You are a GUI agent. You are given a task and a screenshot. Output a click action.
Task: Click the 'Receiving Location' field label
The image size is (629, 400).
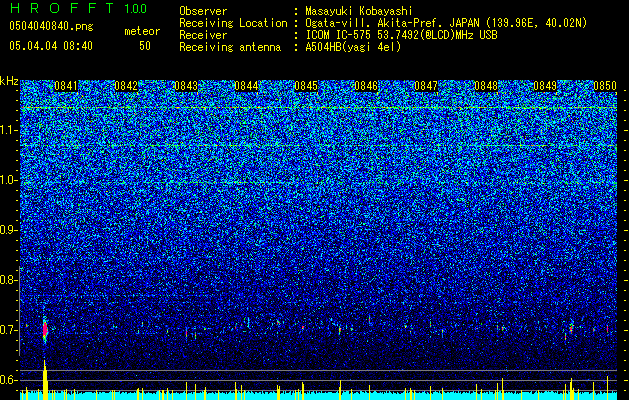point(233,23)
